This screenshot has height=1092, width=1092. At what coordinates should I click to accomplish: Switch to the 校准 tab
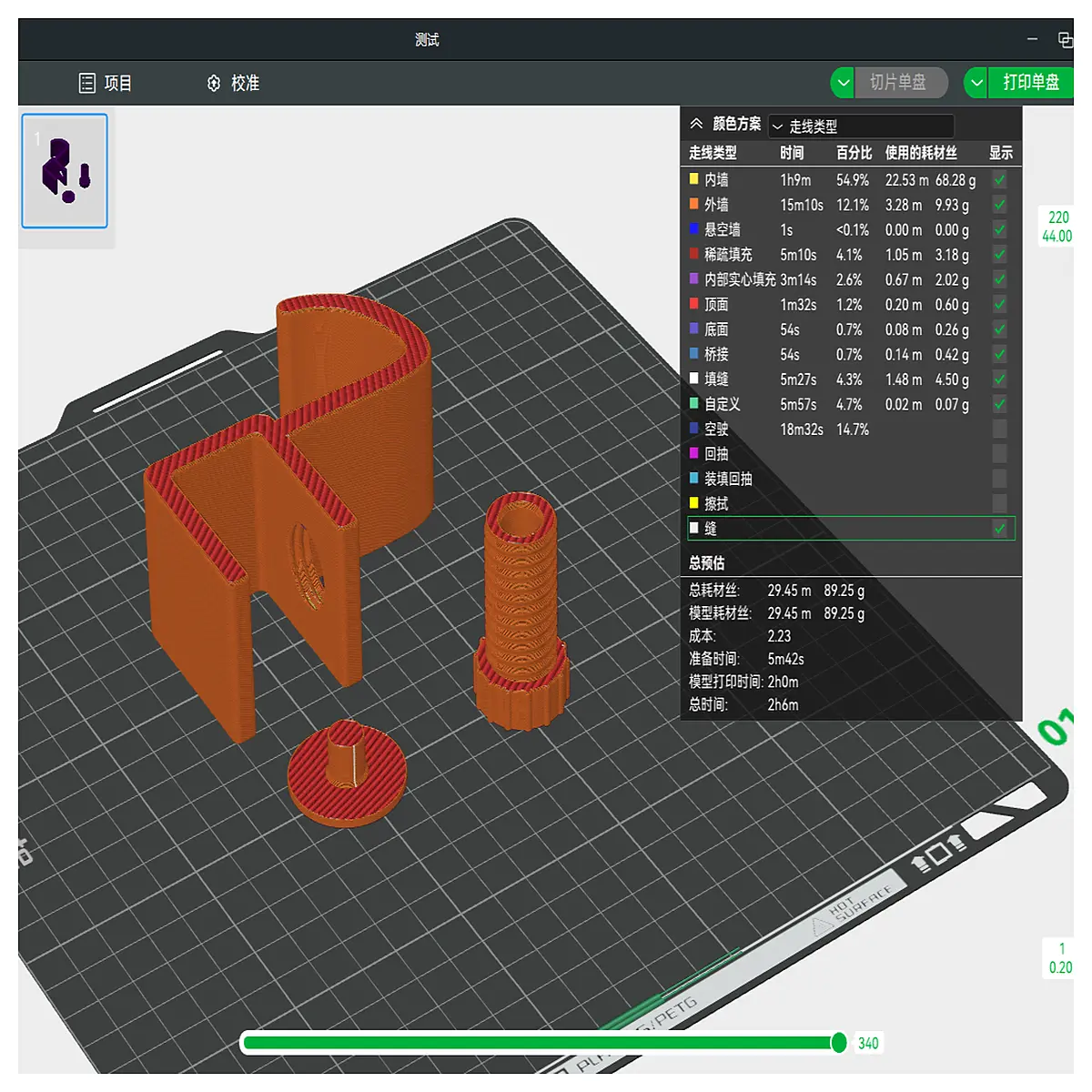(233, 84)
